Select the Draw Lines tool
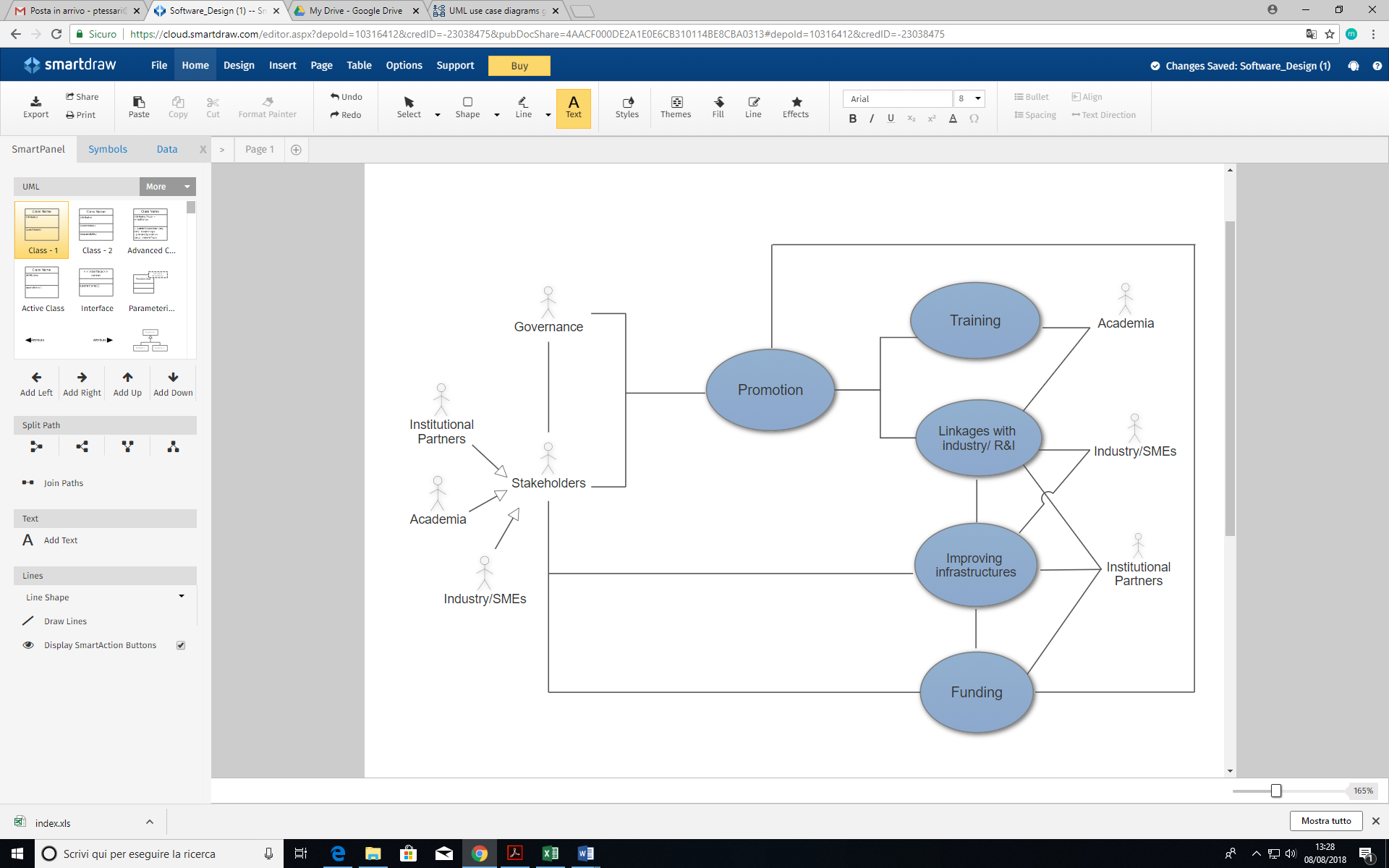The width and height of the screenshot is (1389, 868). (x=28, y=621)
